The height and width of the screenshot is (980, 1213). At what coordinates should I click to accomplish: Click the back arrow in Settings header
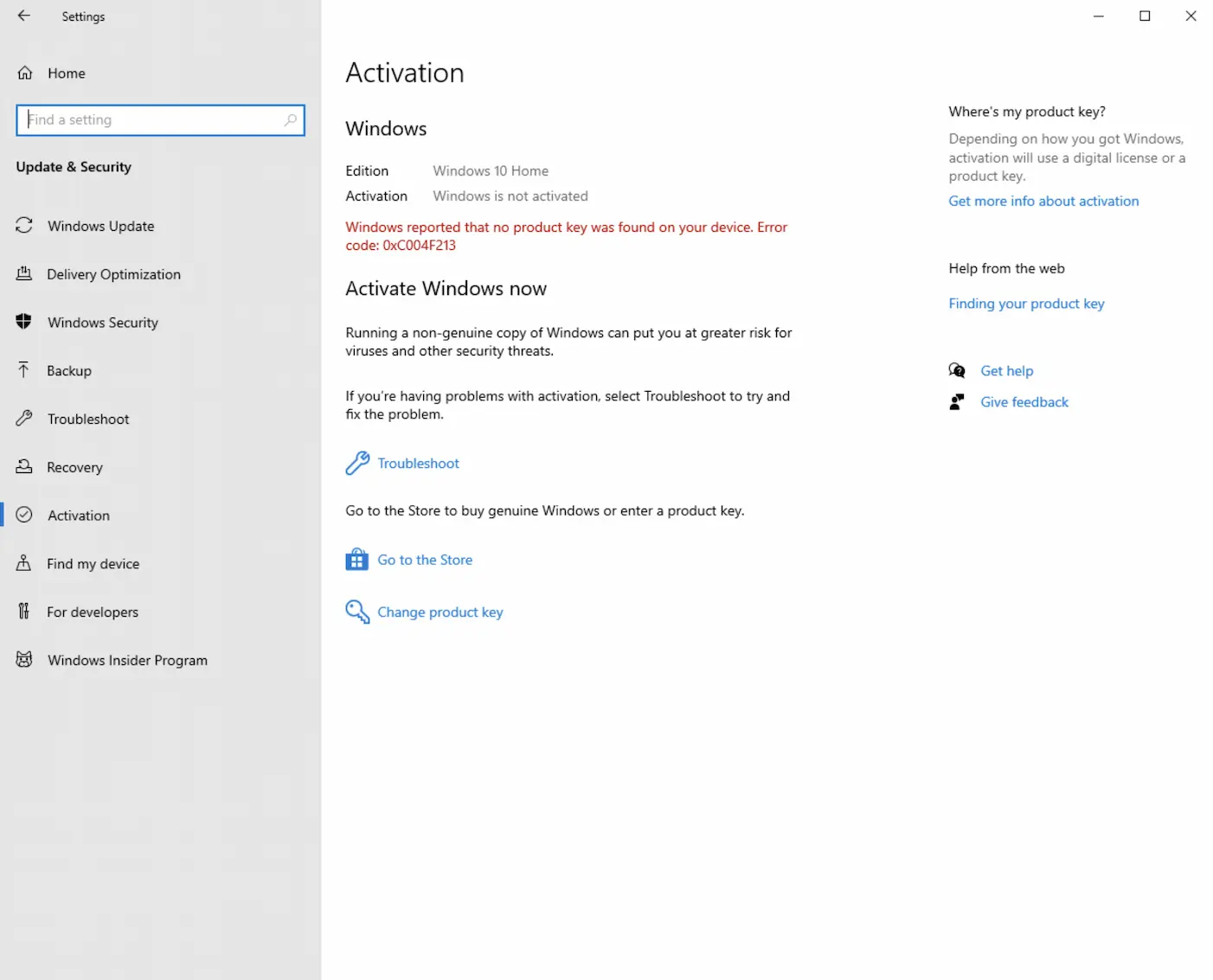[x=23, y=16]
